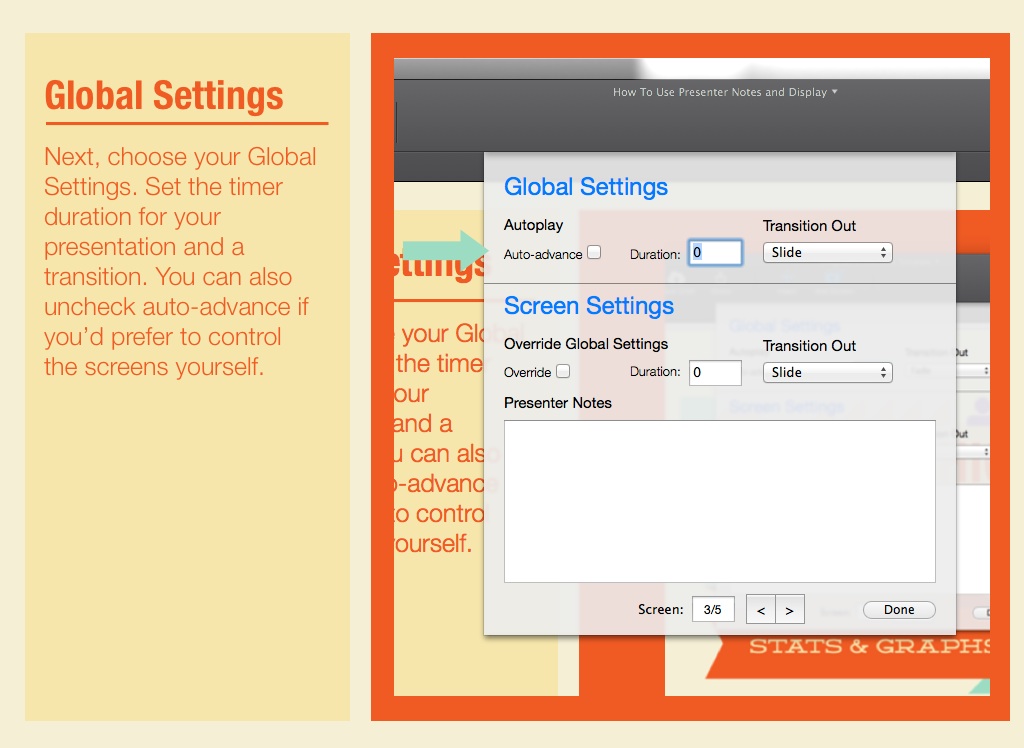The height and width of the screenshot is (748, 1024).
Task: Click the blue Global Settings dialog heading
Action: 586,187
